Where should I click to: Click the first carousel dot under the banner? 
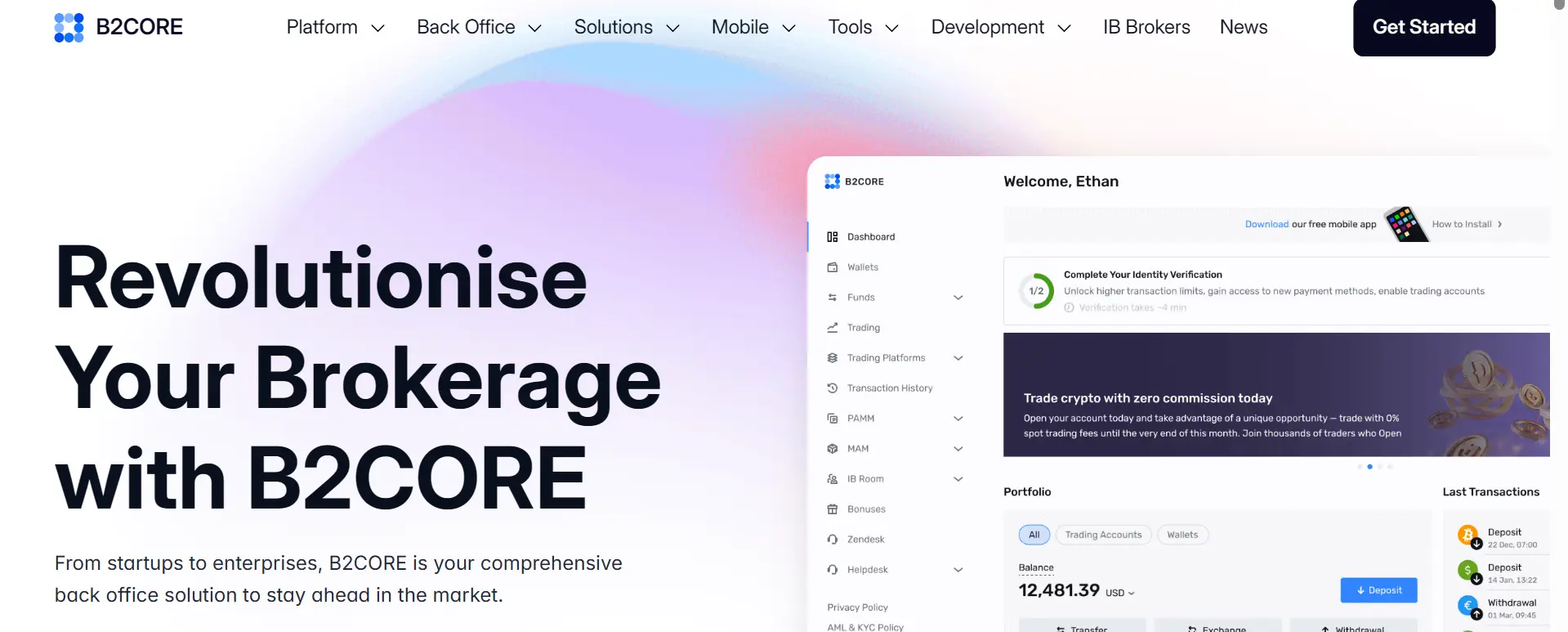[x=1360, y=467]
